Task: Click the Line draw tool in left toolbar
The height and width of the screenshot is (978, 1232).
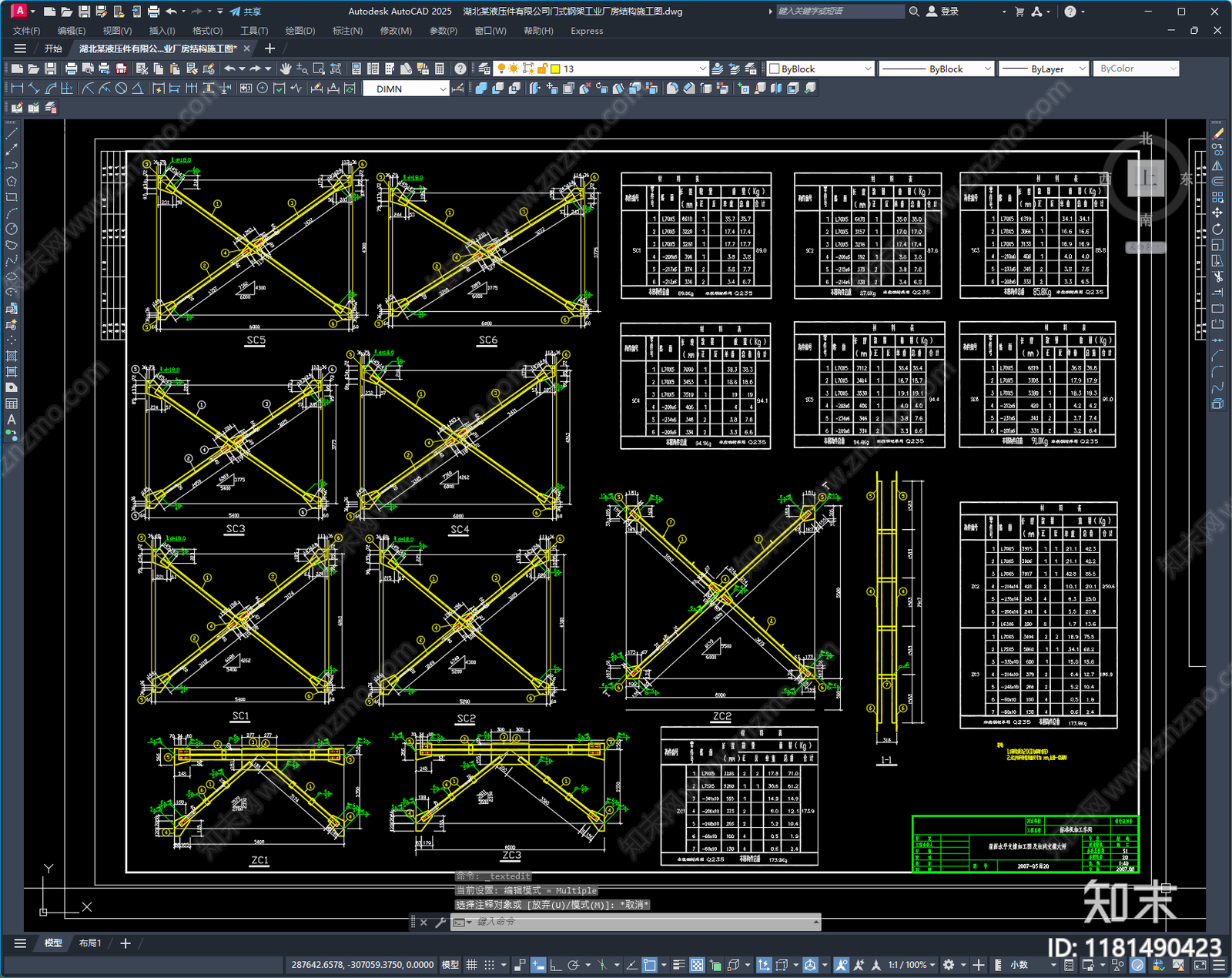Action: pos(12,134)
